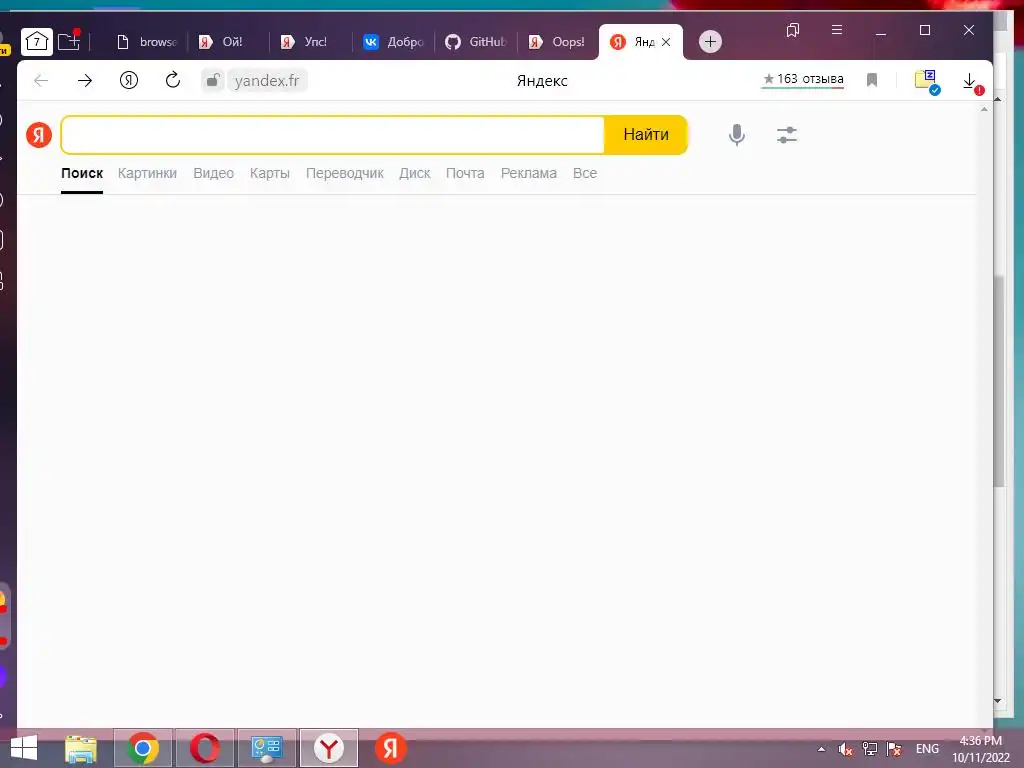Go back with the back arrow
The height and width of the screenshot is (768, 1024).
(41, 80)
